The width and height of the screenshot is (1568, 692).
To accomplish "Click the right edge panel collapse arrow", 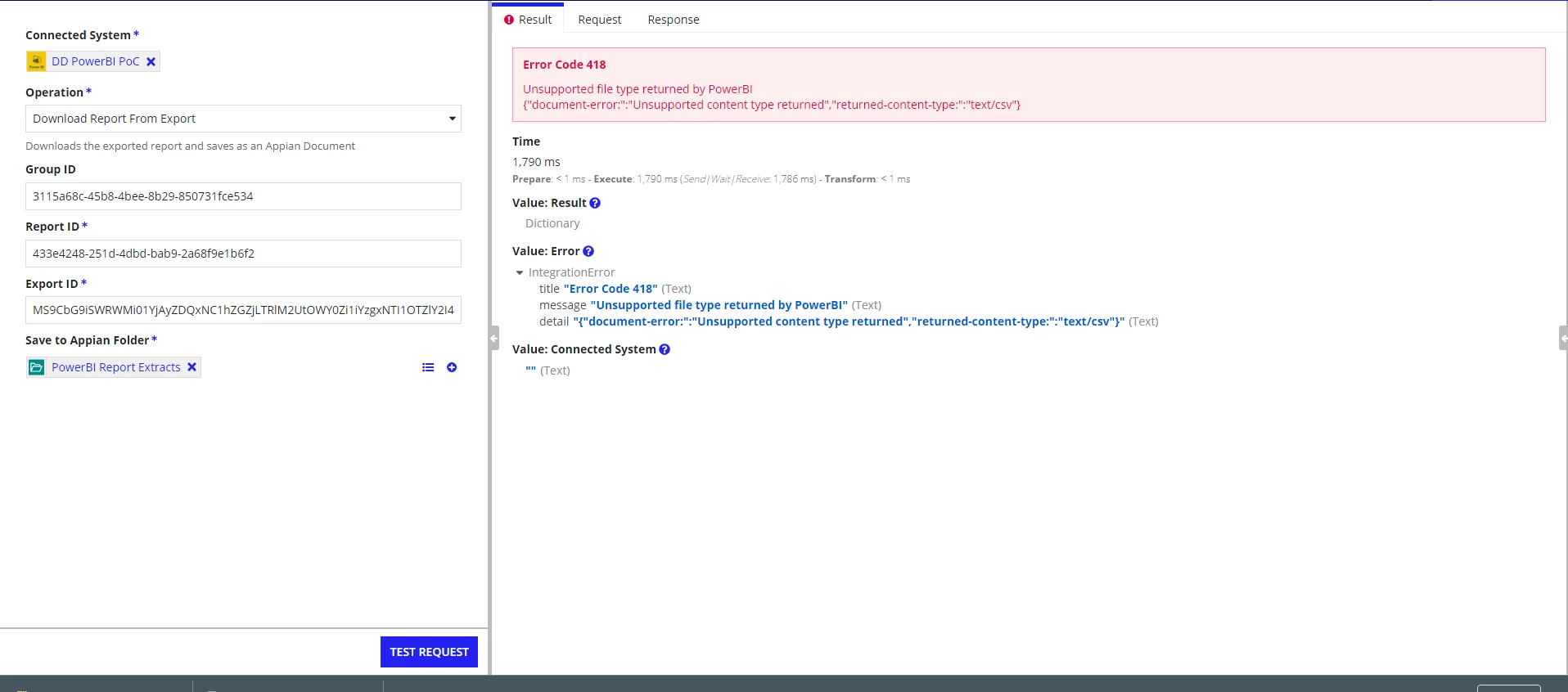I will 1564,338.
